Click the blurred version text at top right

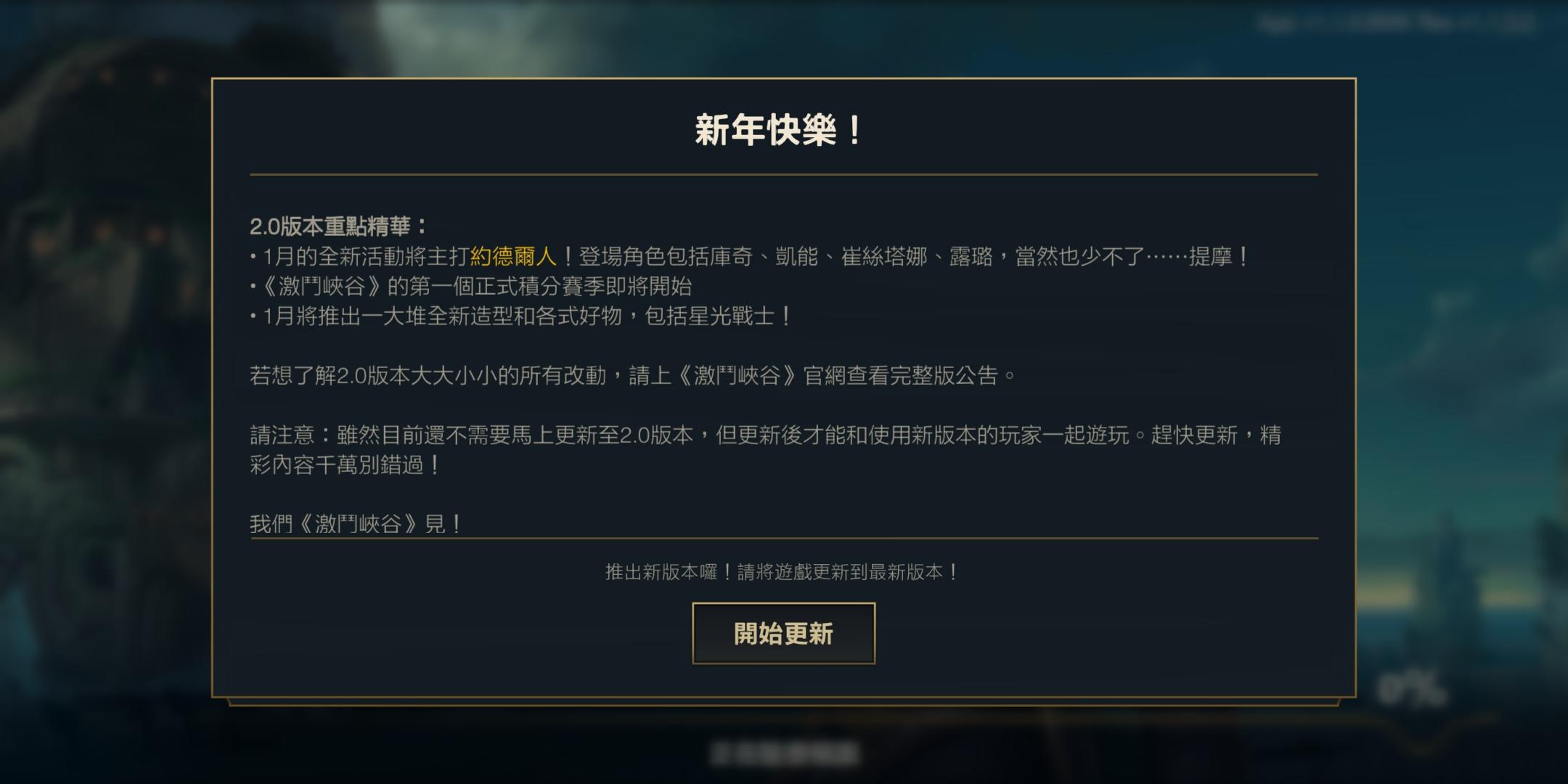pos(1397,23)
